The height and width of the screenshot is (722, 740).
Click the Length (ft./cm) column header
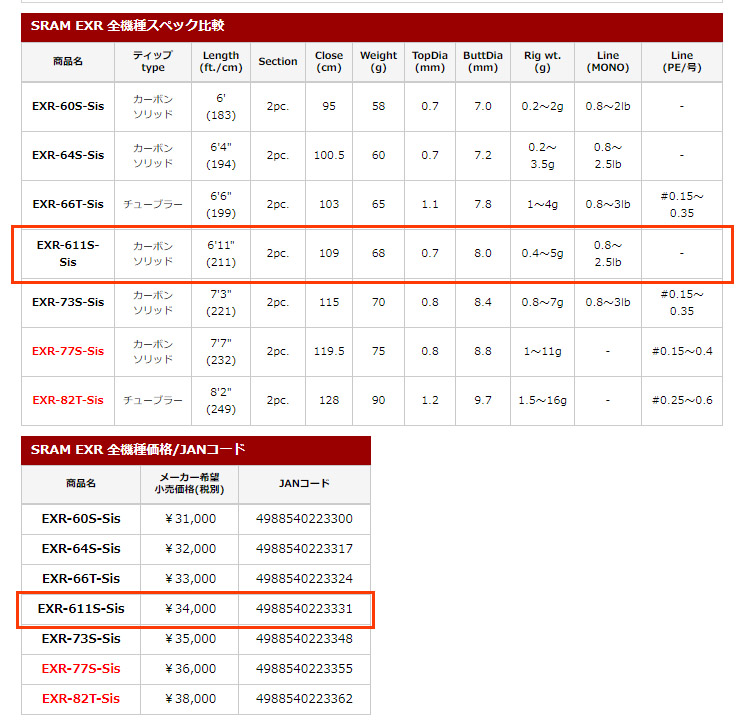point(221,61)
